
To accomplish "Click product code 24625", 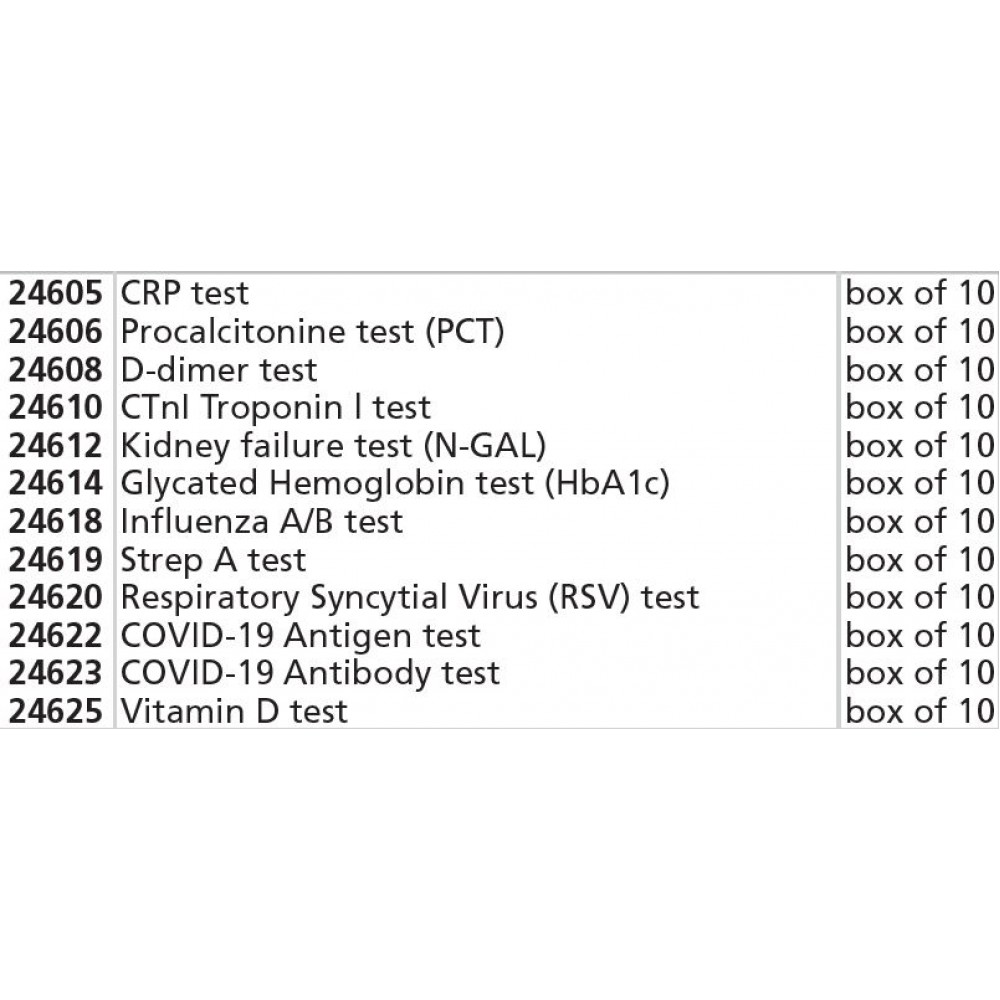I will click(x=56, y=711).
